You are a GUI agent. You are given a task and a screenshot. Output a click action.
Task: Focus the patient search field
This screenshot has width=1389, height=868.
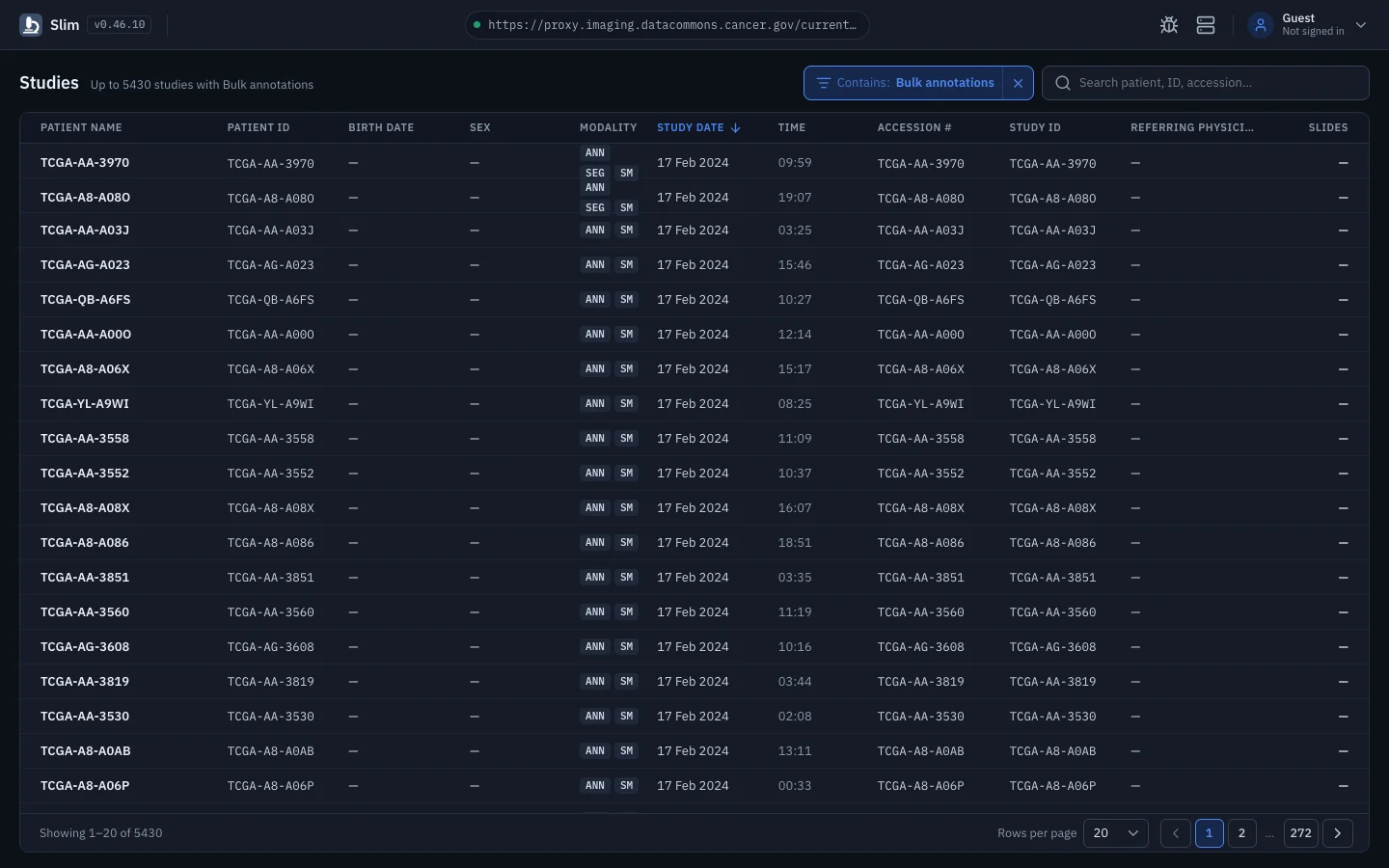click(1206, 83)
